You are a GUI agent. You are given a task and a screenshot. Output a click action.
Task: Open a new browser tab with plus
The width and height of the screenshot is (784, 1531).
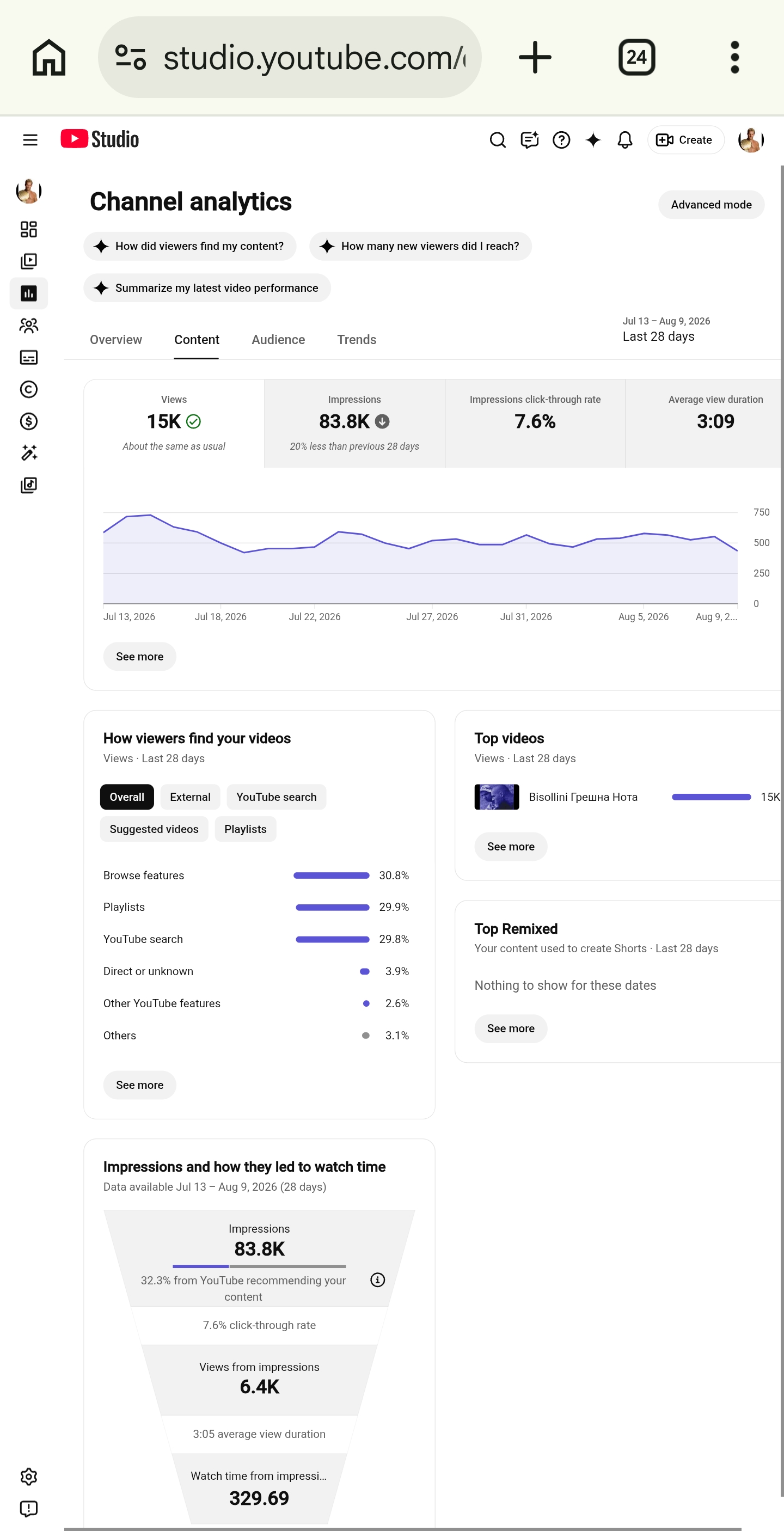coord(535,57)
